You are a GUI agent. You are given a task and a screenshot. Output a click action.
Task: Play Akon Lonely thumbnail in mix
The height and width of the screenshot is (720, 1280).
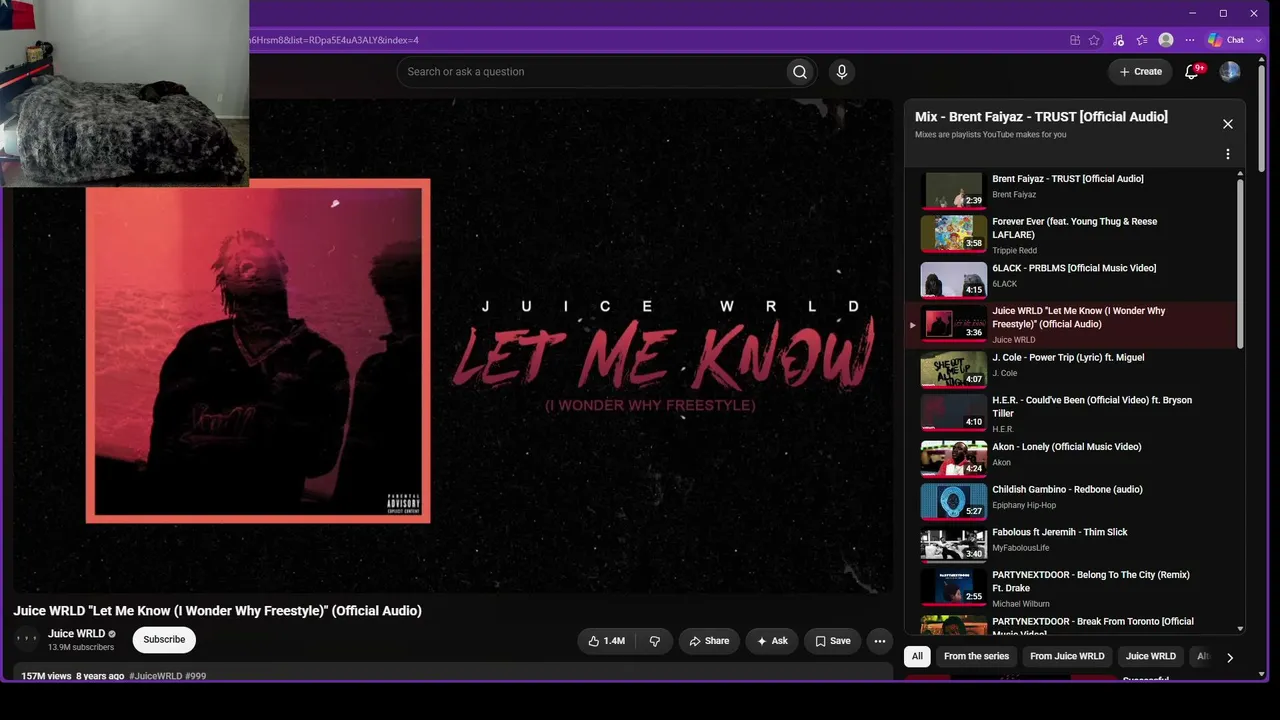pyautogui.click(x=954, y=459)
